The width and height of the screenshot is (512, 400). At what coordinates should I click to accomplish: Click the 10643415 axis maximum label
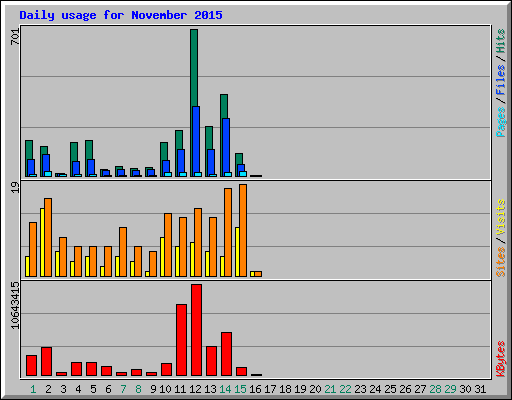[15, 305]
